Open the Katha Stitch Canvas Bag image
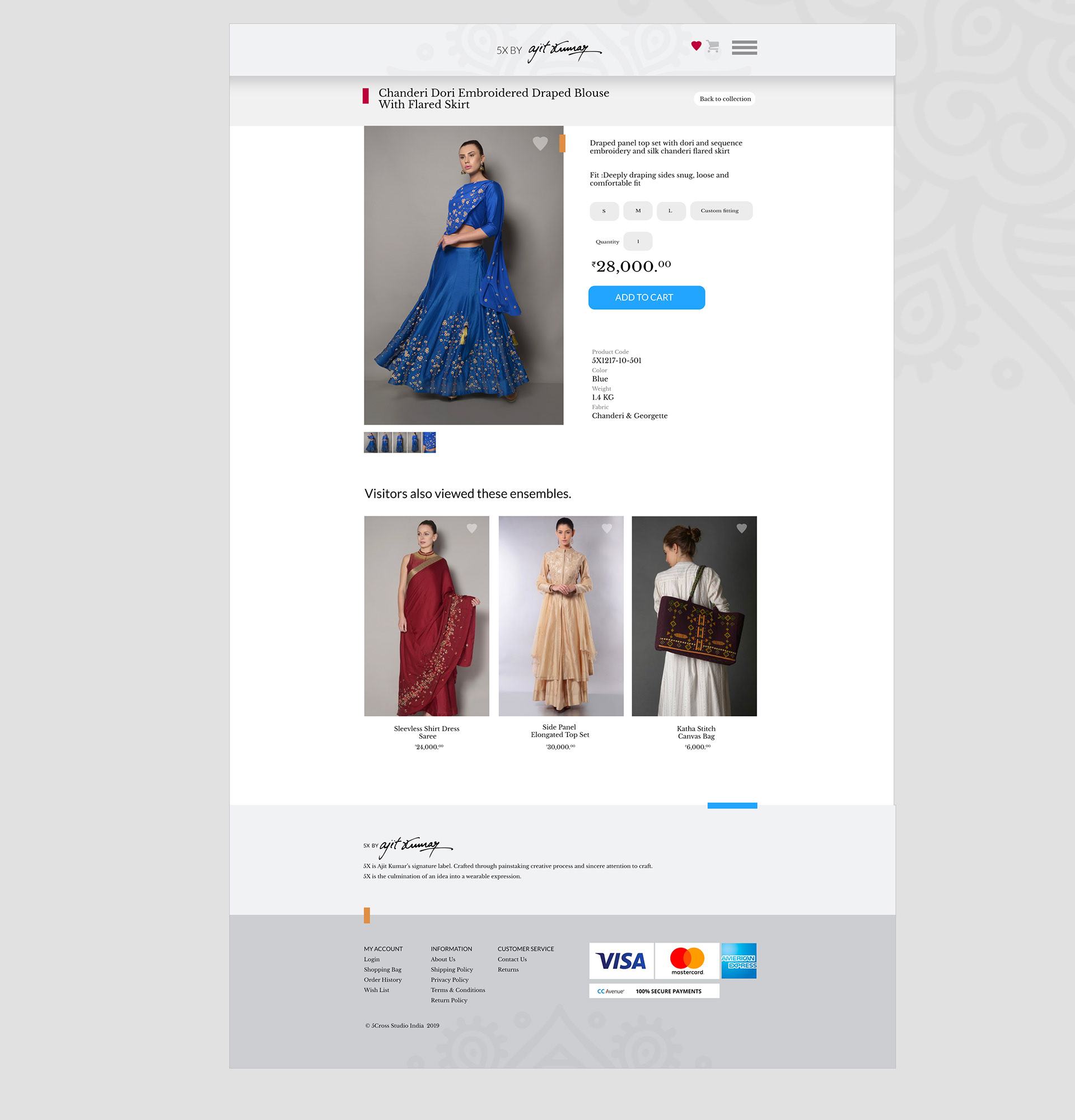Screen dimensions: 1075x1120 point(694,616)
